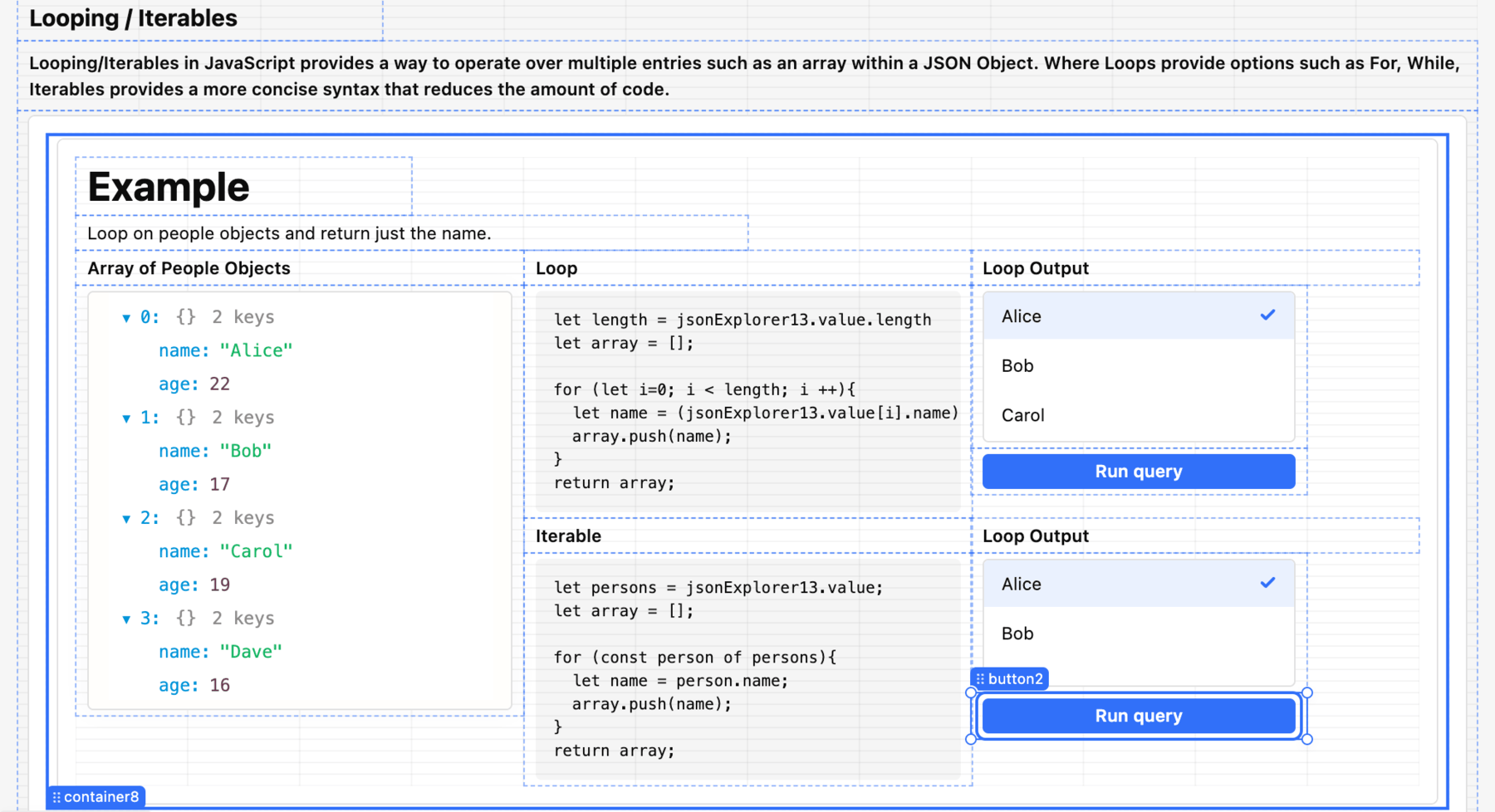This screenshot has height=812, width=1495.
Task: Click the checkmark beside Alice in the first list
Action: pos(1267,316)
